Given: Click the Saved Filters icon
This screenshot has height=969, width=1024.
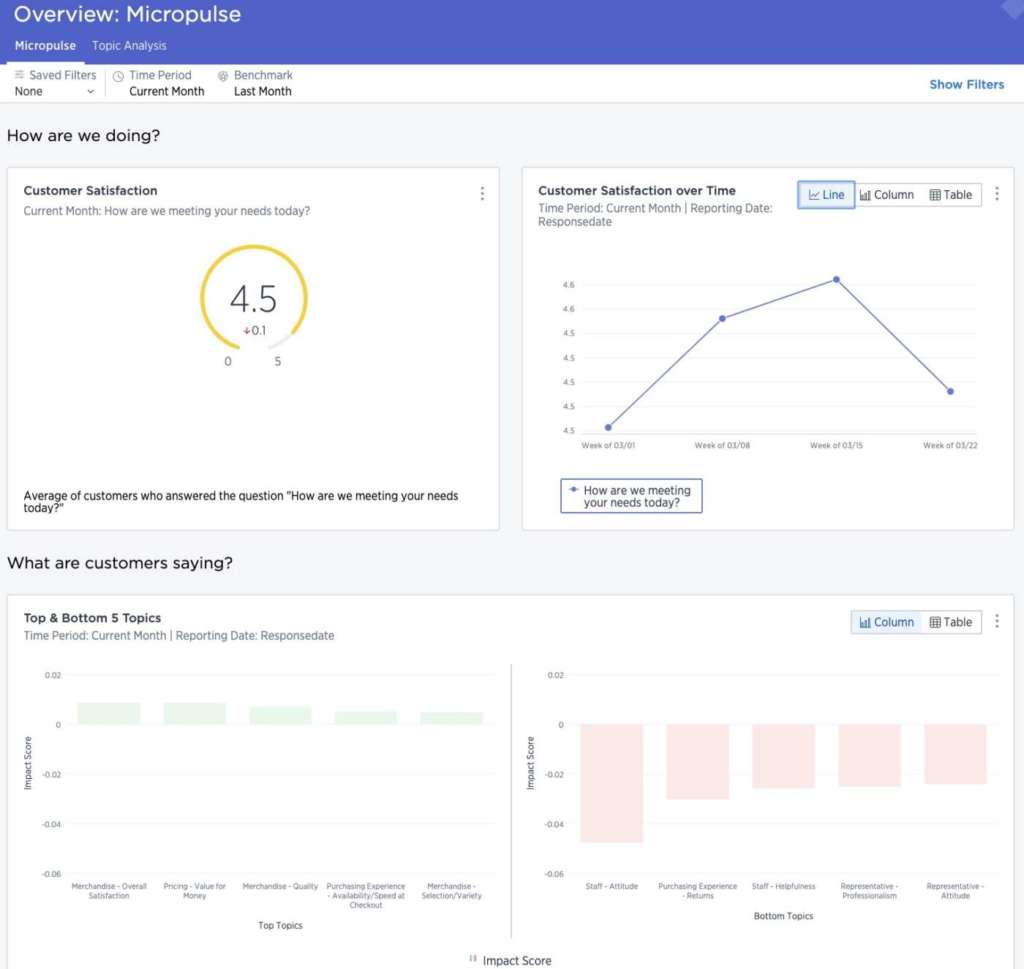Looking at the screenshot, I should 19,75.
